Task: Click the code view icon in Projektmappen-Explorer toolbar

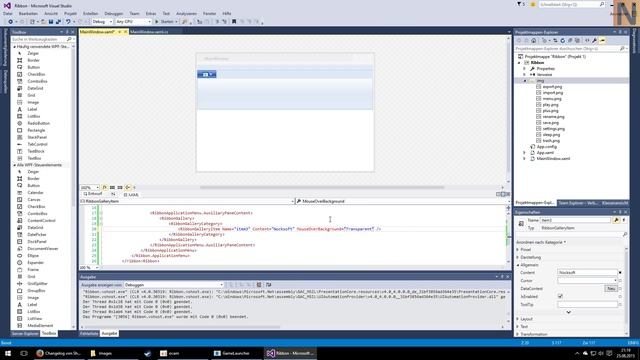Action: (587, 40)
